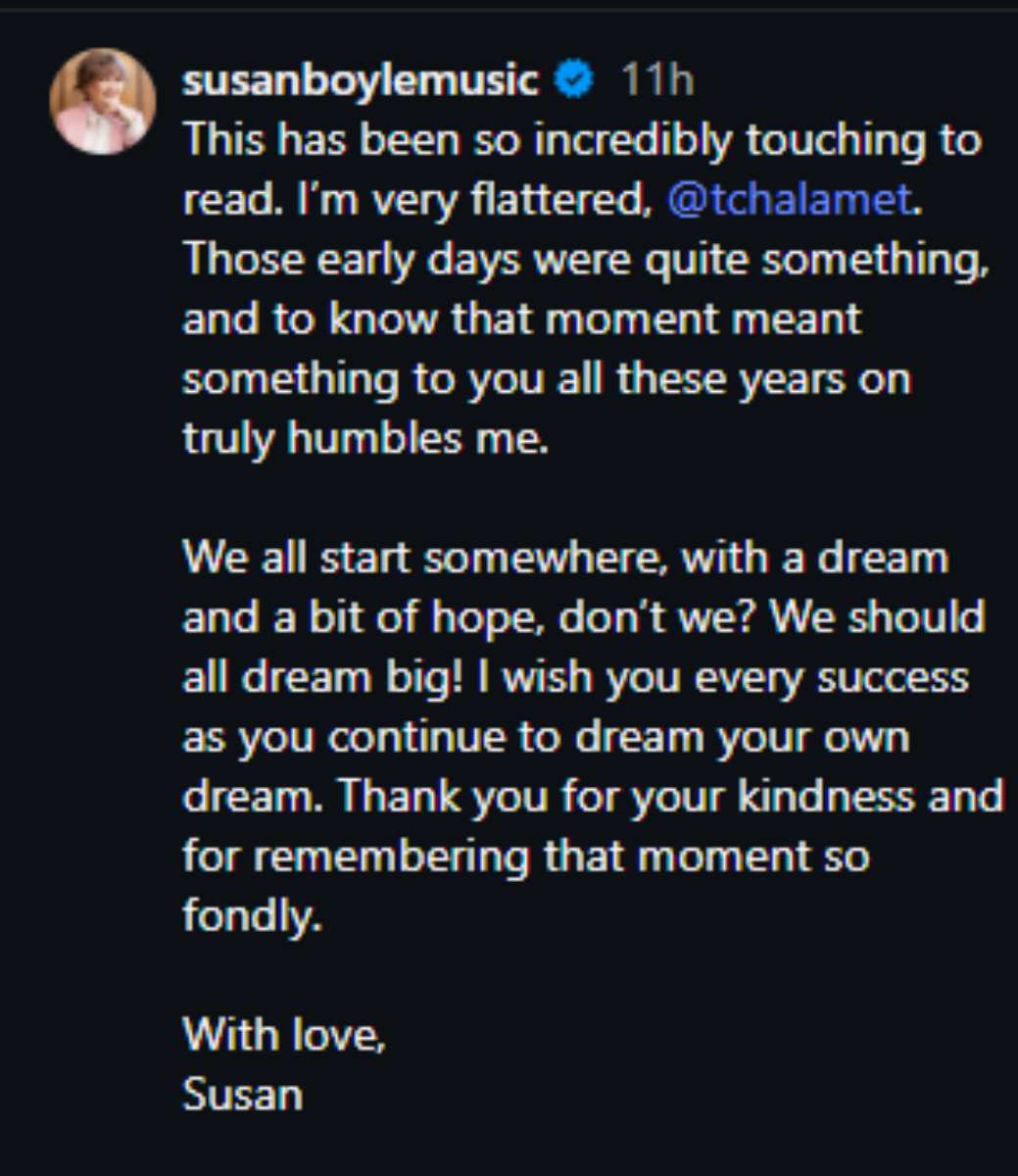Click the line "Those early days were quite something"
The height and width of the screenshot is (1176, 1018).
[x=585, y=260]
